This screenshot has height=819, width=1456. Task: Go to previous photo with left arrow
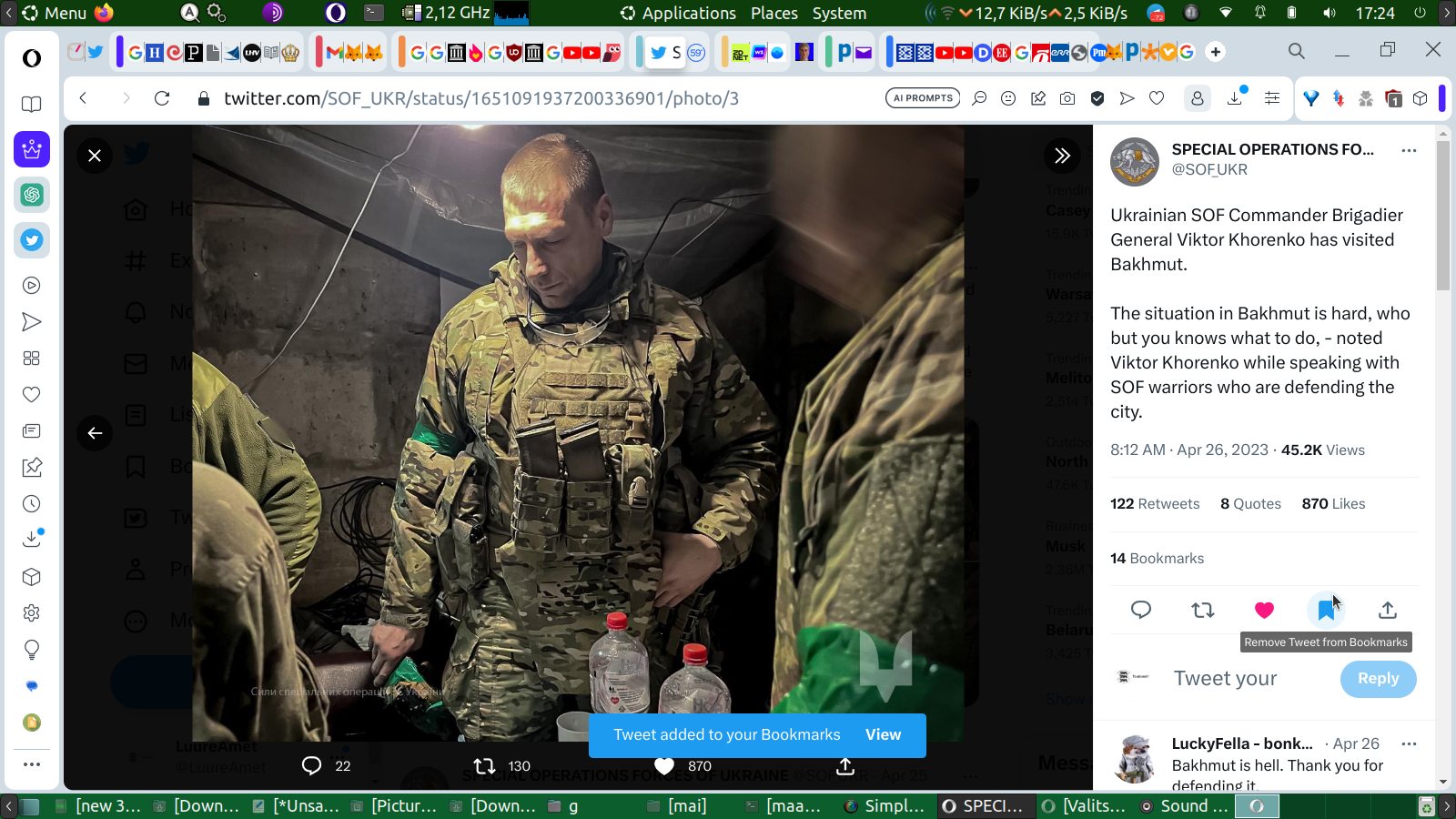click(x=95, y=433)
